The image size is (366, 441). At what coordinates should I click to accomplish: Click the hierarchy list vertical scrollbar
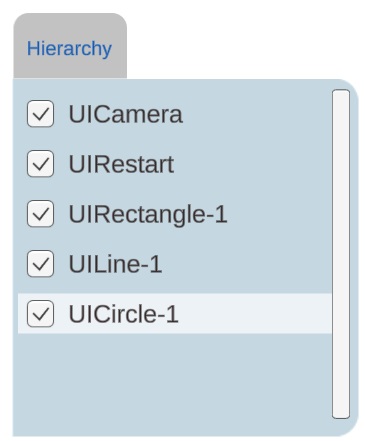pos(341,254)
